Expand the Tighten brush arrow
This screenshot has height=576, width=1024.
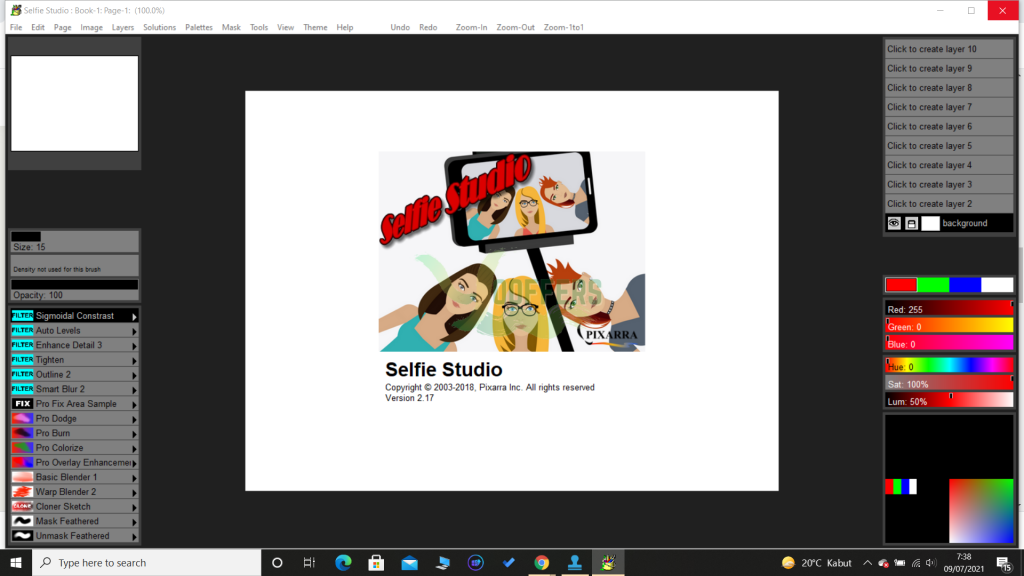(x=135, y=360)
